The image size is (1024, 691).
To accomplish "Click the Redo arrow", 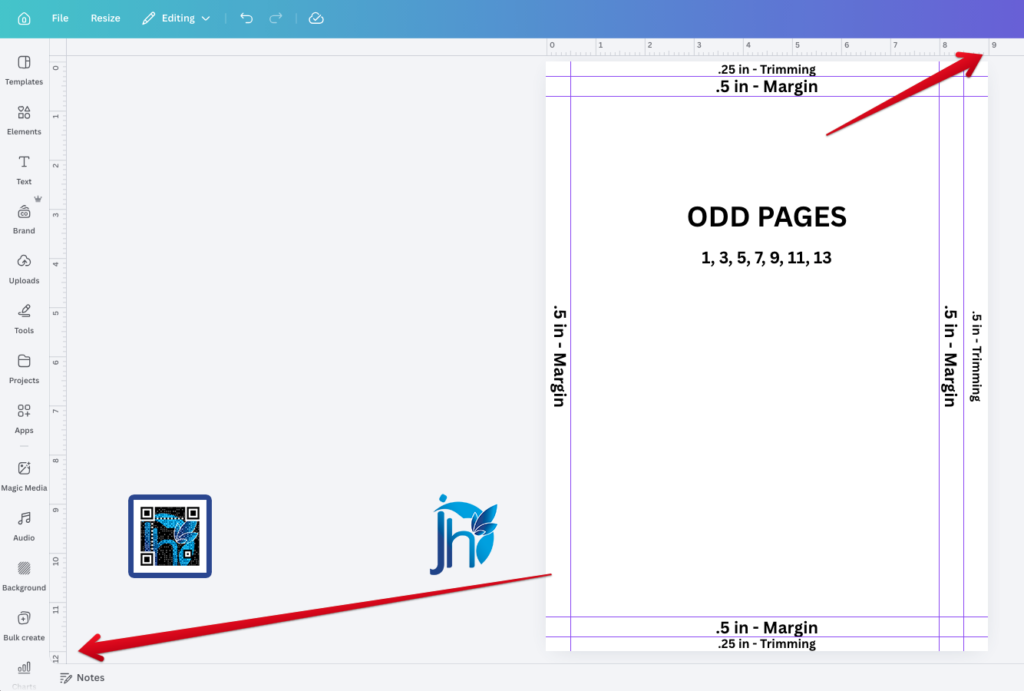I will 276,18.
